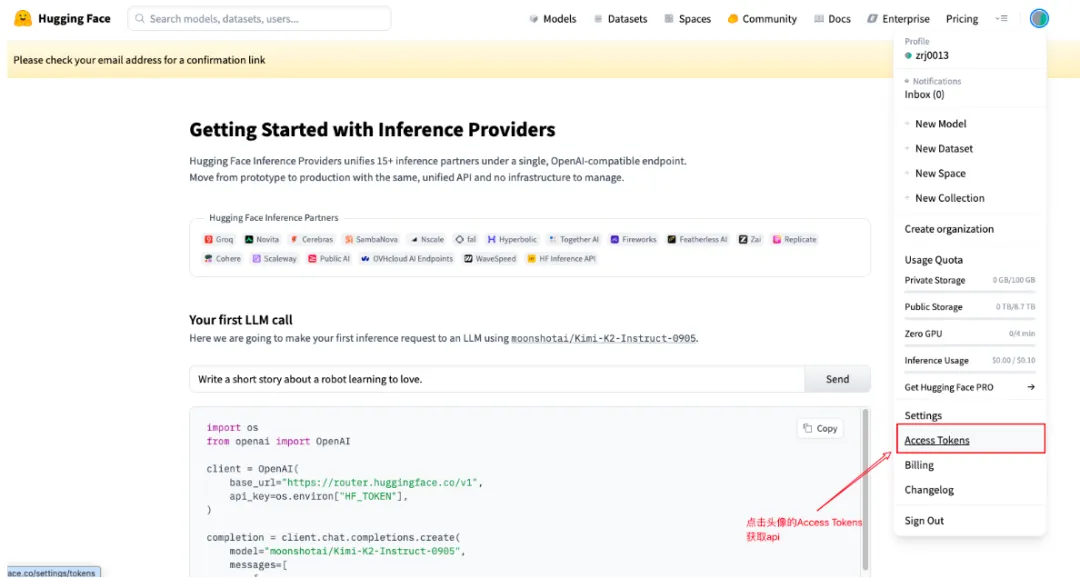Click the Get Hugging Face PRO arrow
The image size is (1080, 578).
click(1030, 387)
